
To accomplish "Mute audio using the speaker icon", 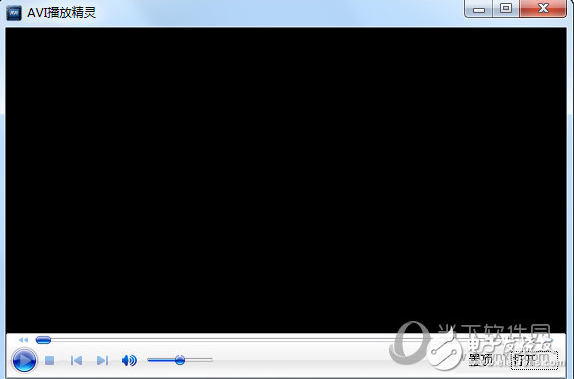I will 129,360.
